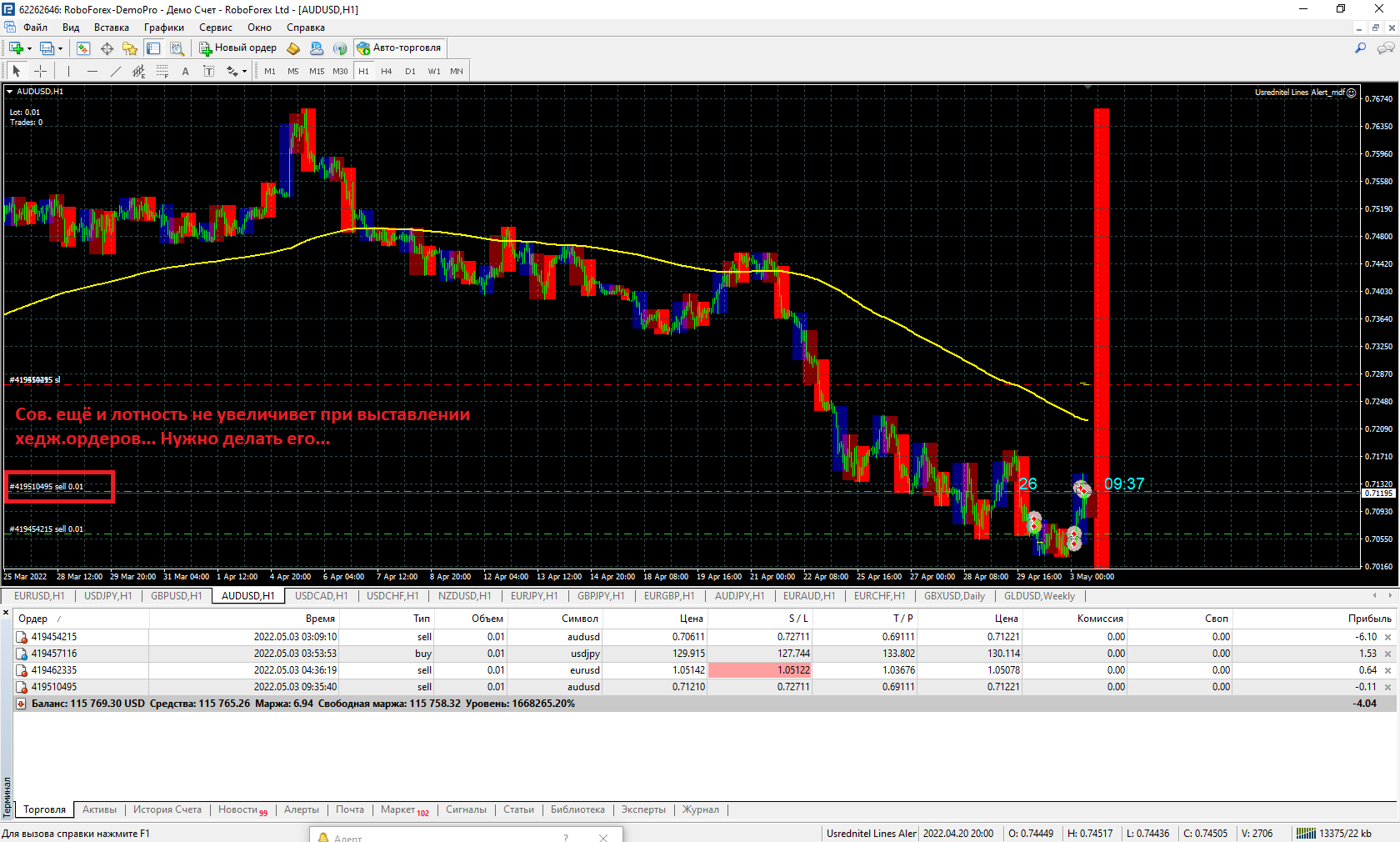Open the Сервис menu
Image resolution: width=1400 pixels, height=842 pixels.
coord(216,28)
